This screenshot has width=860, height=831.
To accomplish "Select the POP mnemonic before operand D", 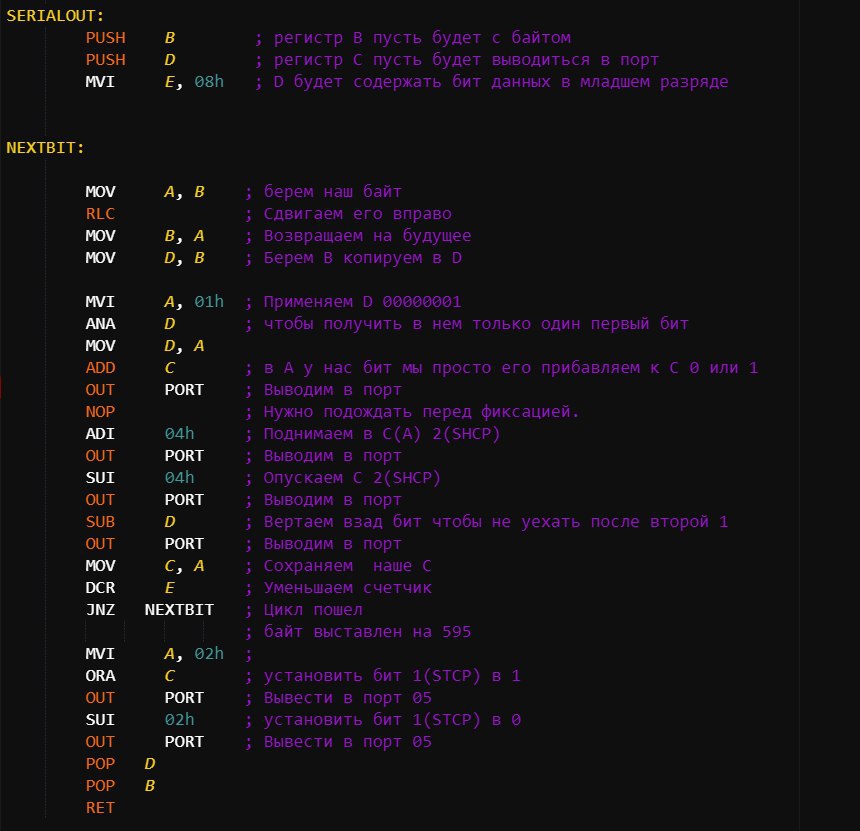I will pos(100,763).
